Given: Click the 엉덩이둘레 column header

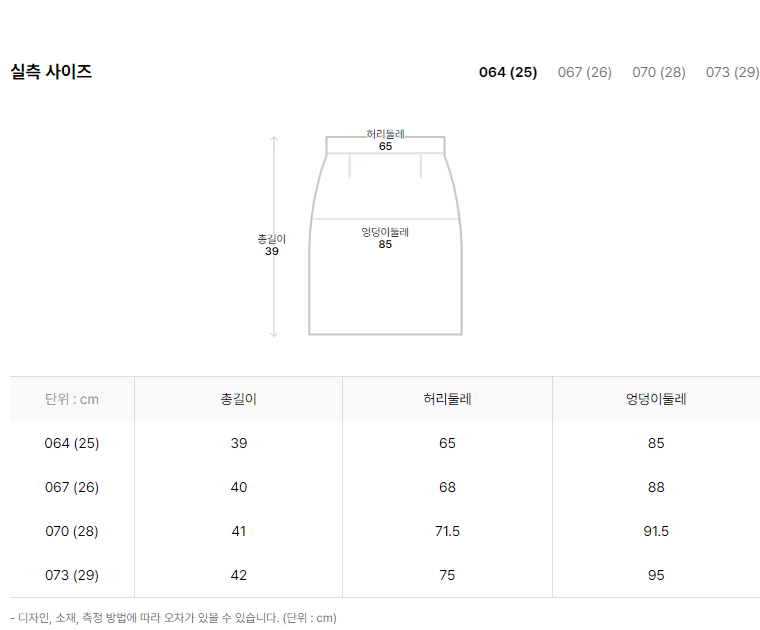Looking at the screenshot, I should tap(656, 399).
